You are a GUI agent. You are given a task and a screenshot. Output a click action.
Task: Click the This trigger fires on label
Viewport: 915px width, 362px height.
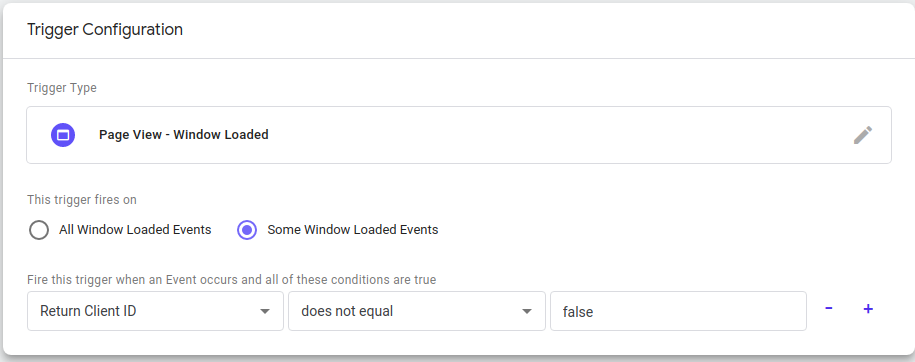coord(82,200)
